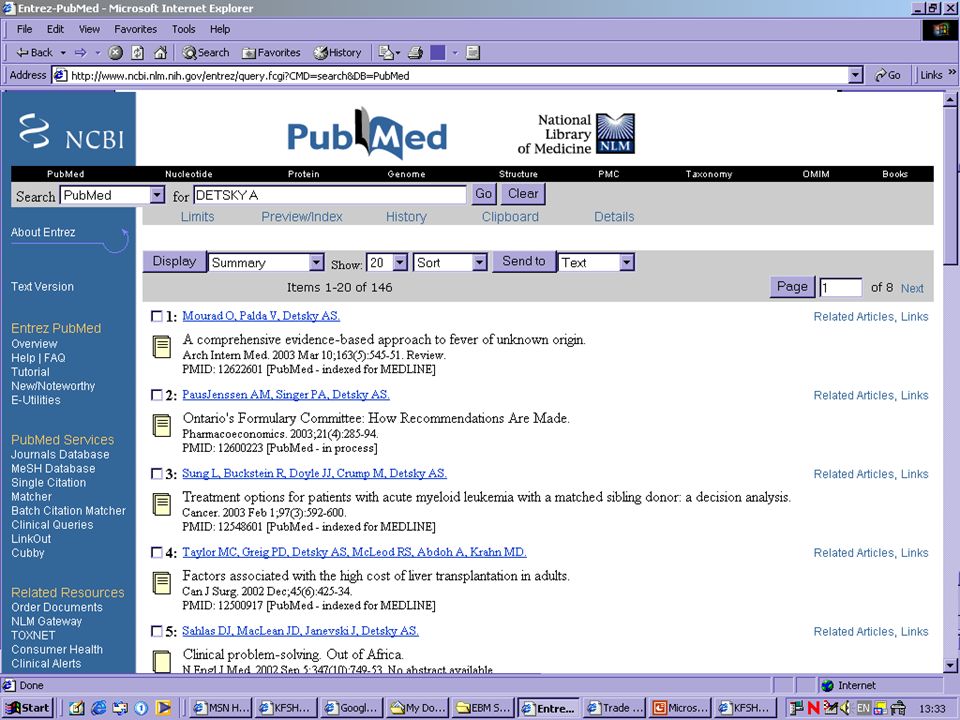This screenshot has height=720, width=960.
Task: Open the abstract icon for Ontario's Formulary Committee article
Action: tap(162, 426)
